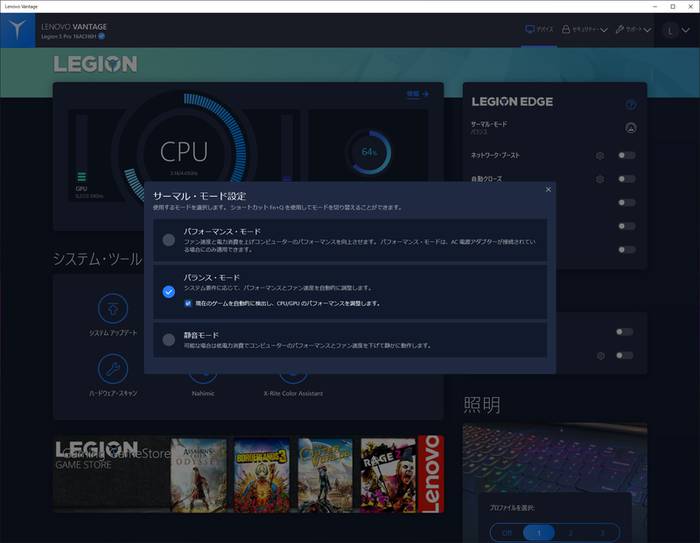This screenshot has height=543, width=700.
Task: Open the システム アップデート icon
Action: pyautogui.click(x=113, y=308)
